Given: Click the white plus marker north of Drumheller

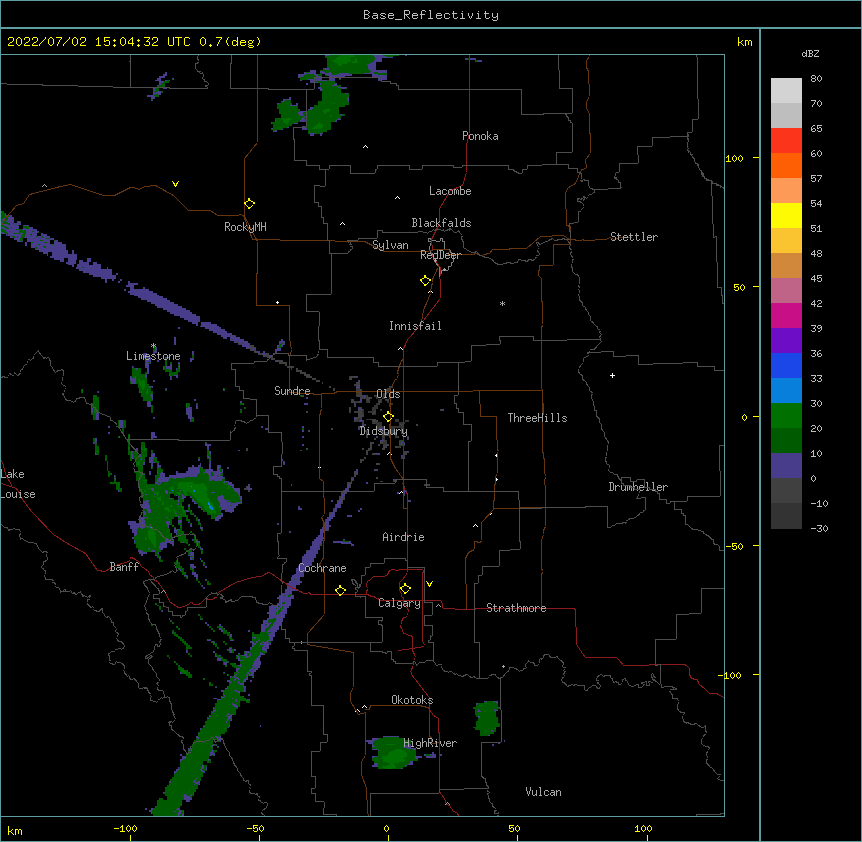Looking at the screenshot, I should point(612,375).
